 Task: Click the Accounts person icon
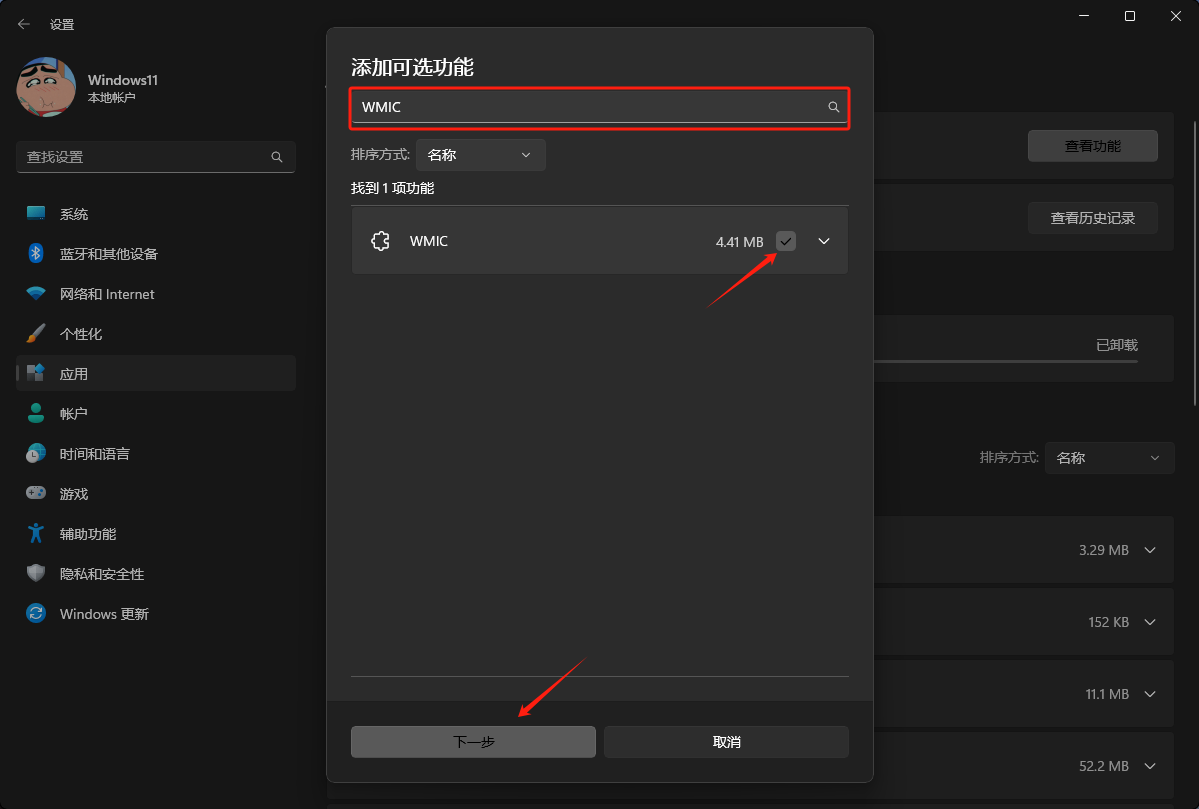coord(36,414)
